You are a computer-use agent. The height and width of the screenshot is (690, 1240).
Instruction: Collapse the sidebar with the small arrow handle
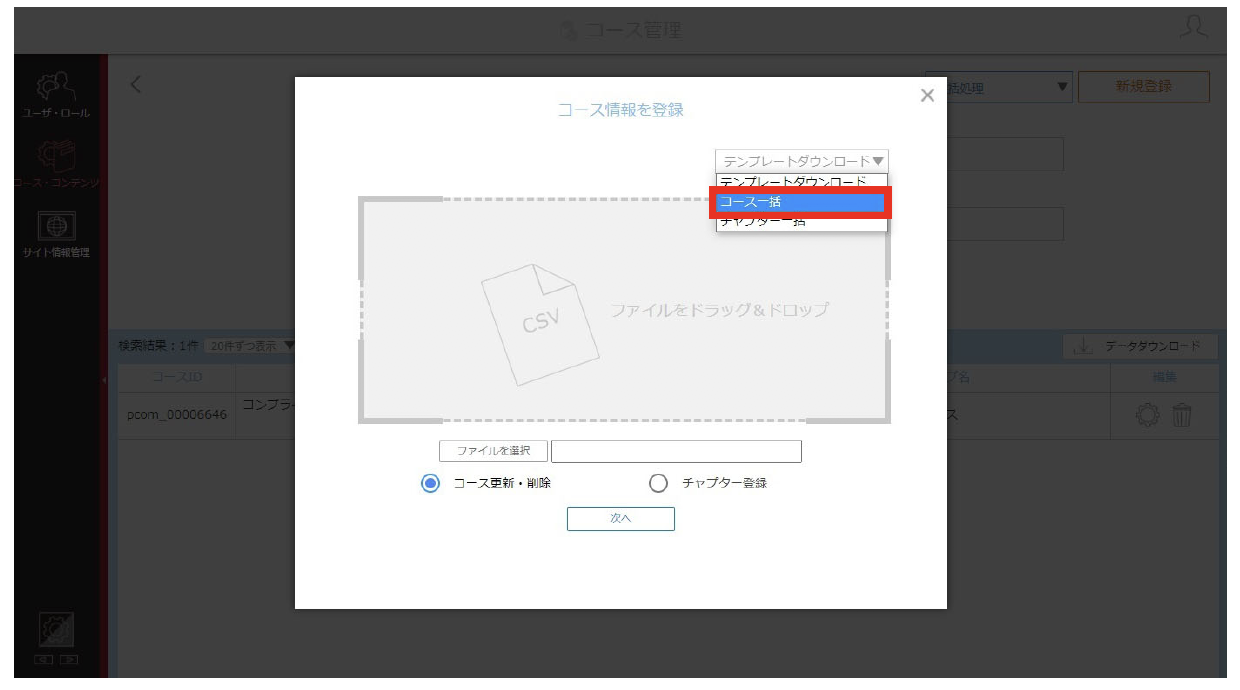(104, 381)
